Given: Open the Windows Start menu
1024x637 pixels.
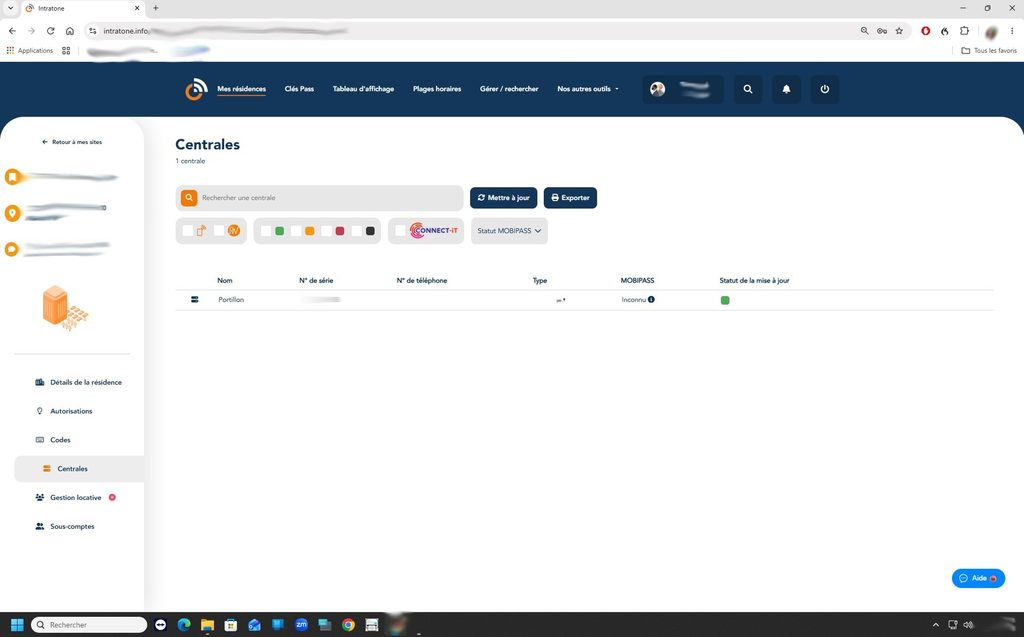Looking at the screenshot, I should (17, 625).
